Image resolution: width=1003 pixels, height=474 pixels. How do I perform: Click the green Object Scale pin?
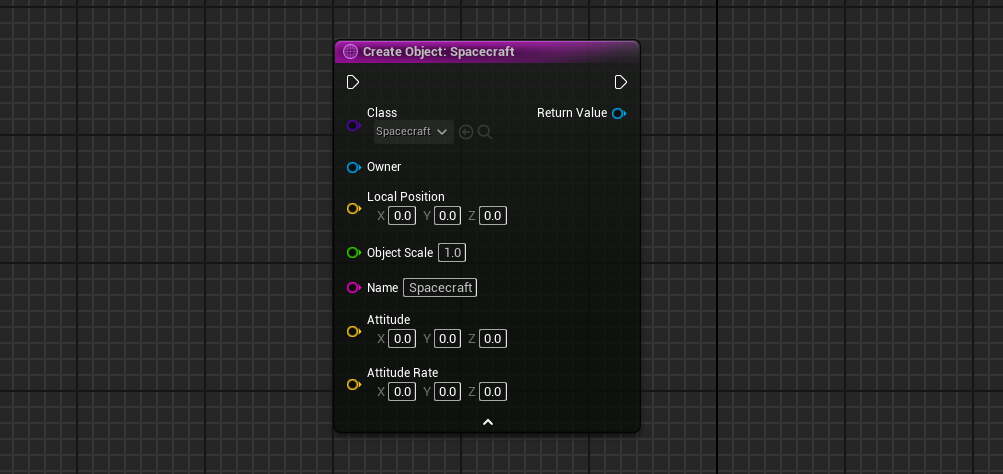[x=353, y=253]
